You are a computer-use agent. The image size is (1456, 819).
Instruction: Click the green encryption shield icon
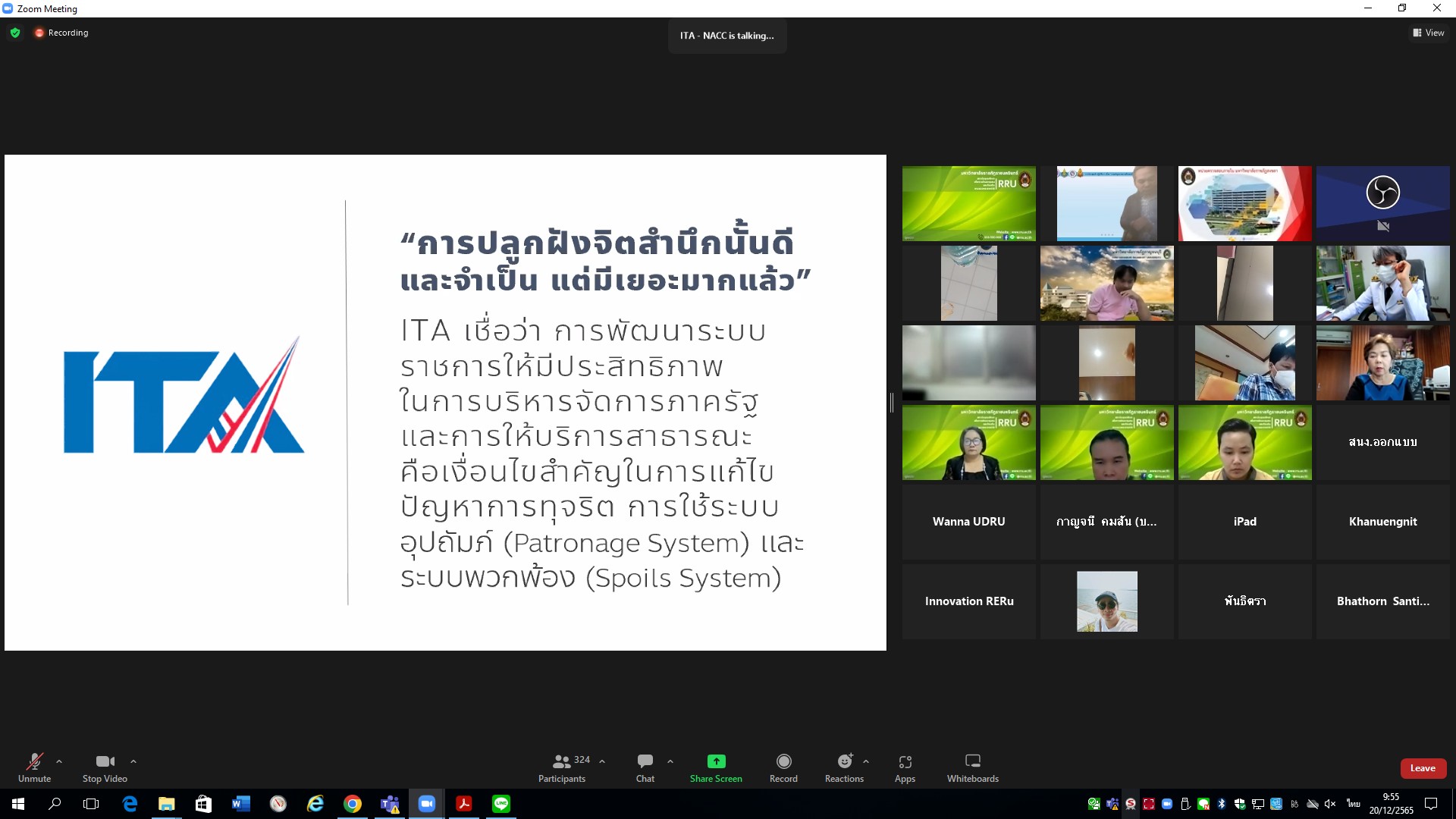tap(15, 33)
